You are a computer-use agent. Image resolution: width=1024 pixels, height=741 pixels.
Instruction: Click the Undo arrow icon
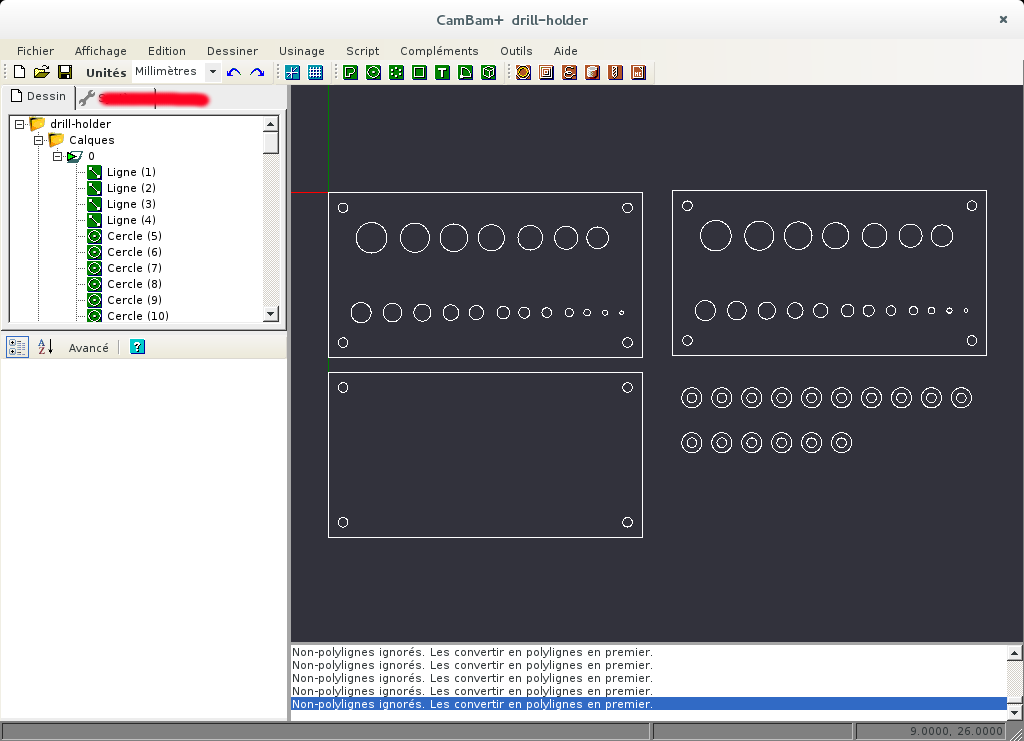(234, 72)
